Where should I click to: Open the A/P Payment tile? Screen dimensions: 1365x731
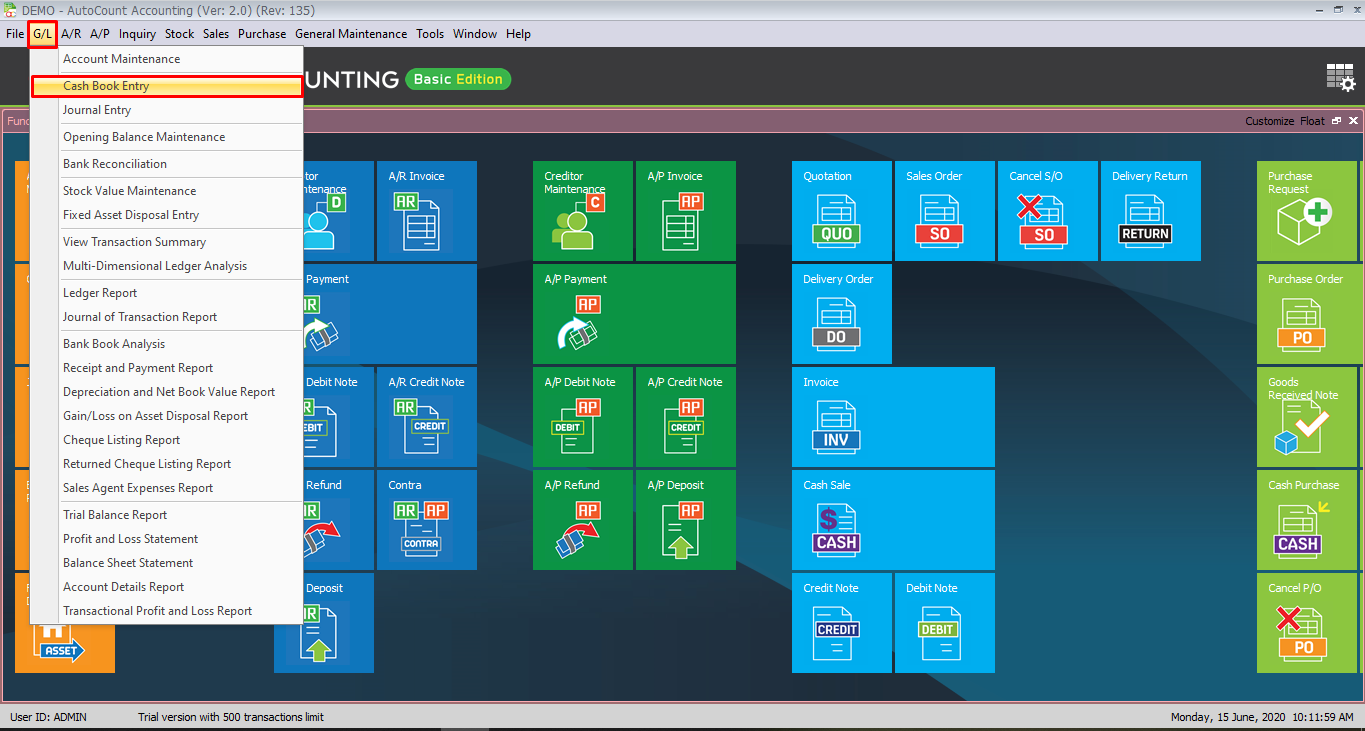(x=634, y=314)
